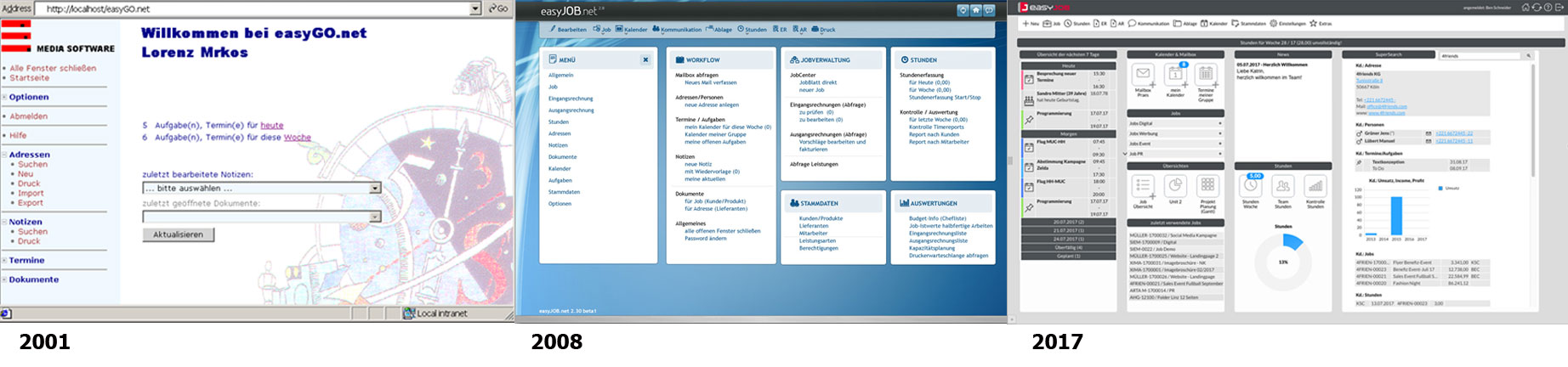Open 'Job Übersicht' list icon

point(1143,186)
